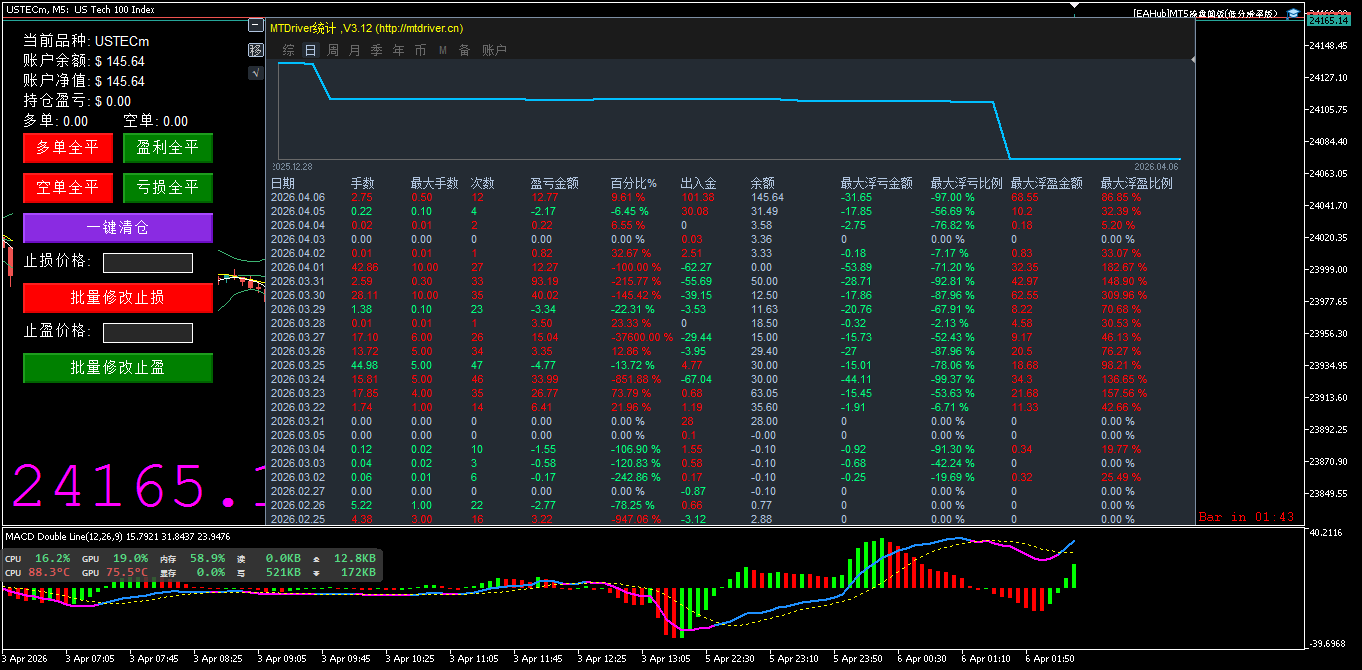
Task: Click the 当前品种 USTECm label
Action: tap(87, 41)
